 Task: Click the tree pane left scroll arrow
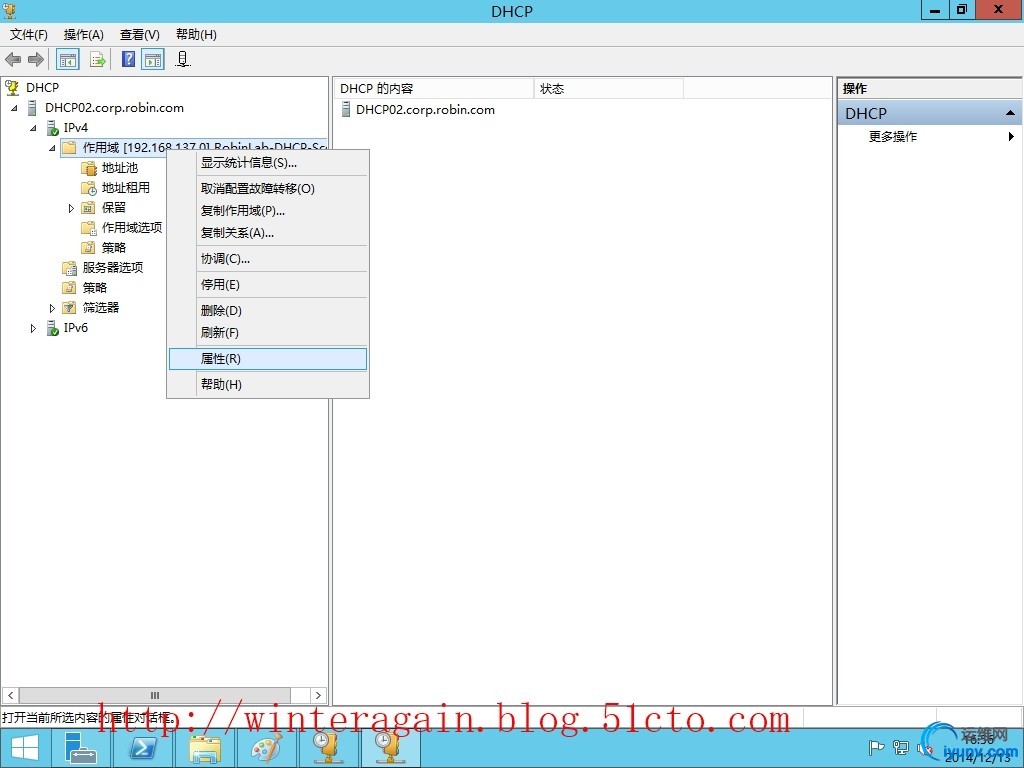pyautogui.click(x=10, y=696)
